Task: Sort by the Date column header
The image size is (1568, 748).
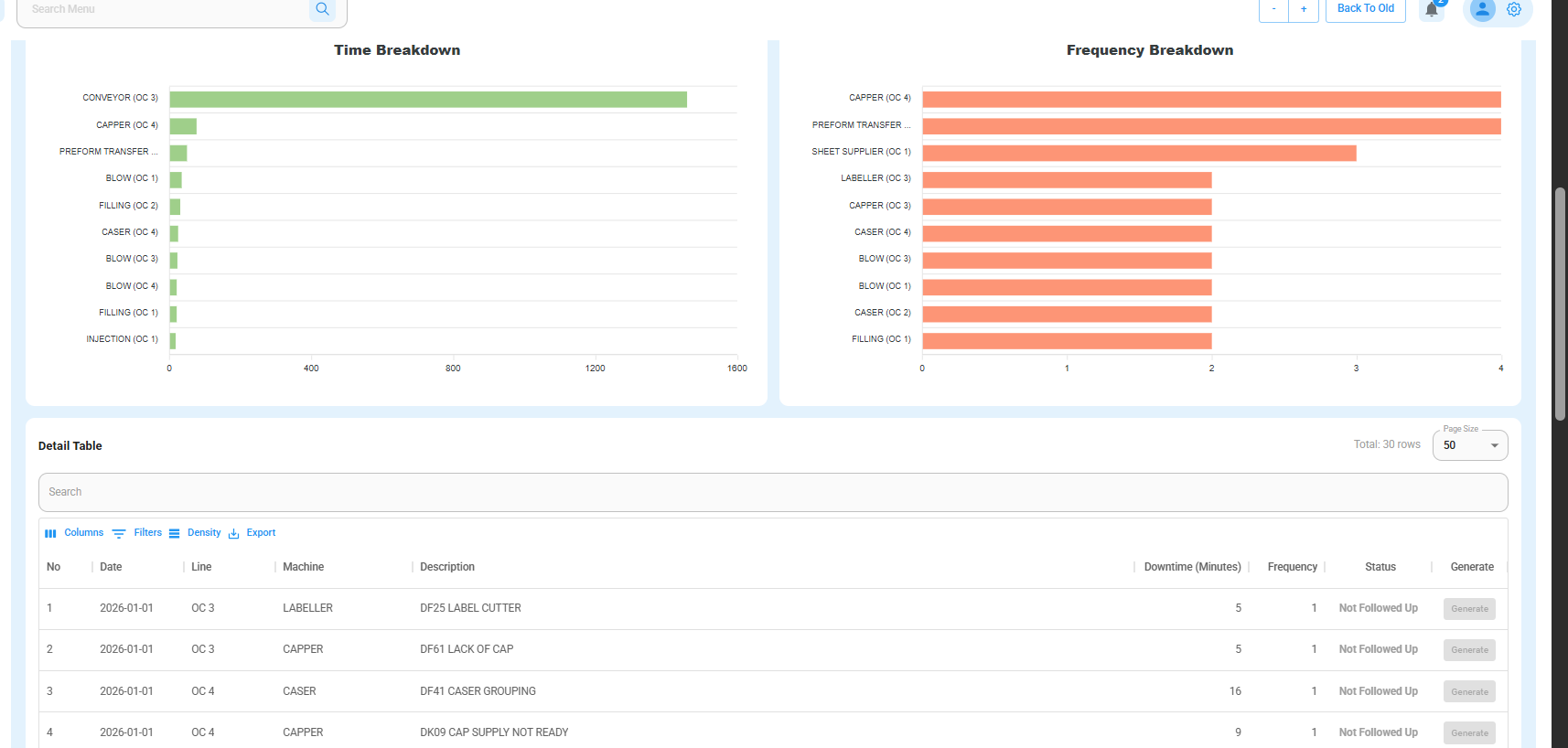Action: click(111, 567)
